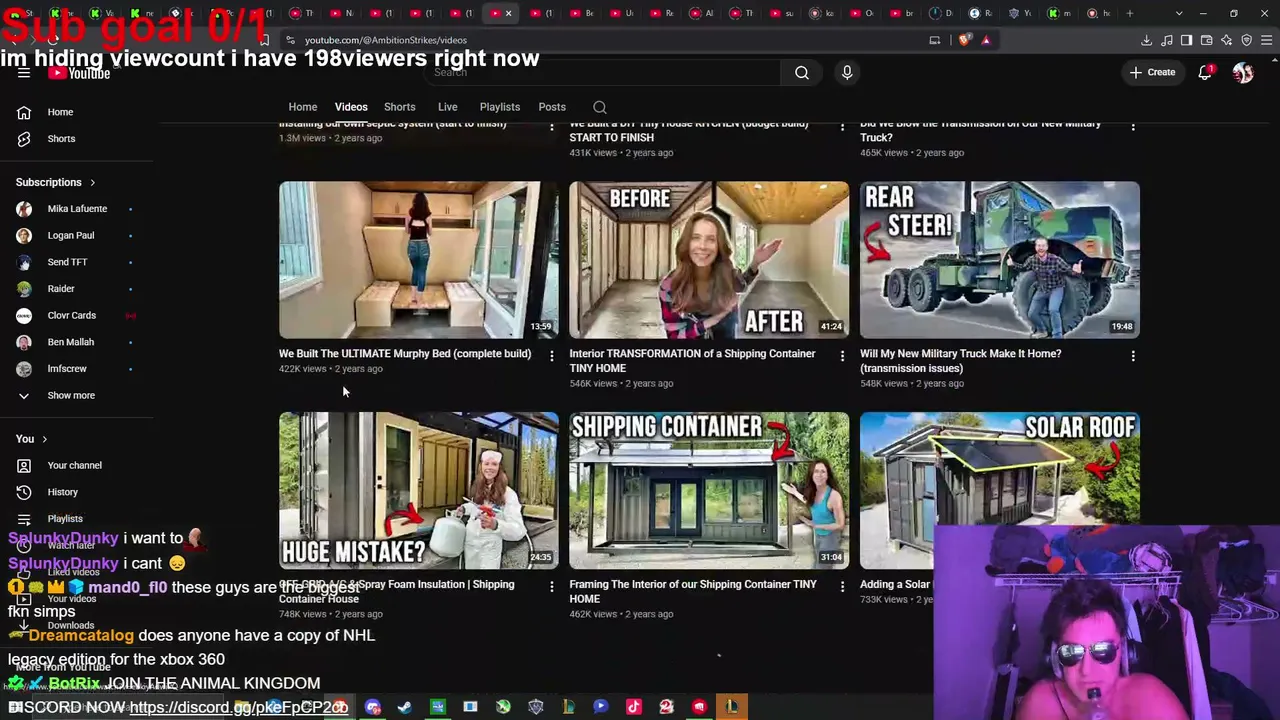
Task: Open options for Blow the Transmission video
Action: pyautogui.click(x=1133, y=126)
